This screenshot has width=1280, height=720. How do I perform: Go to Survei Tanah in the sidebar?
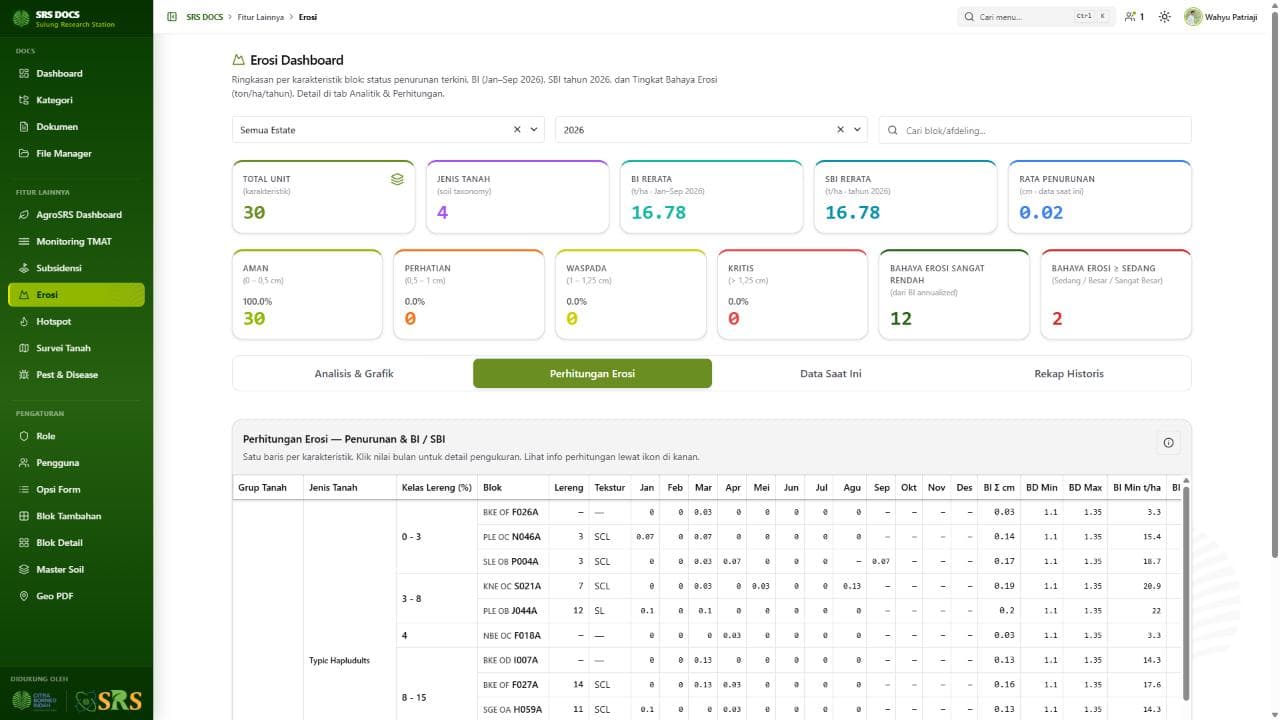(x=76, y=348)
